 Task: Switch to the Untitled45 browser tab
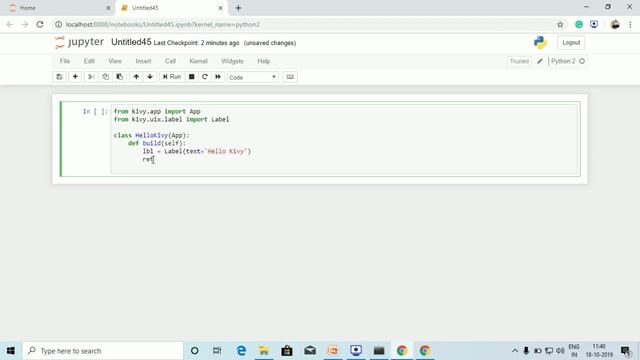point(171,8)
